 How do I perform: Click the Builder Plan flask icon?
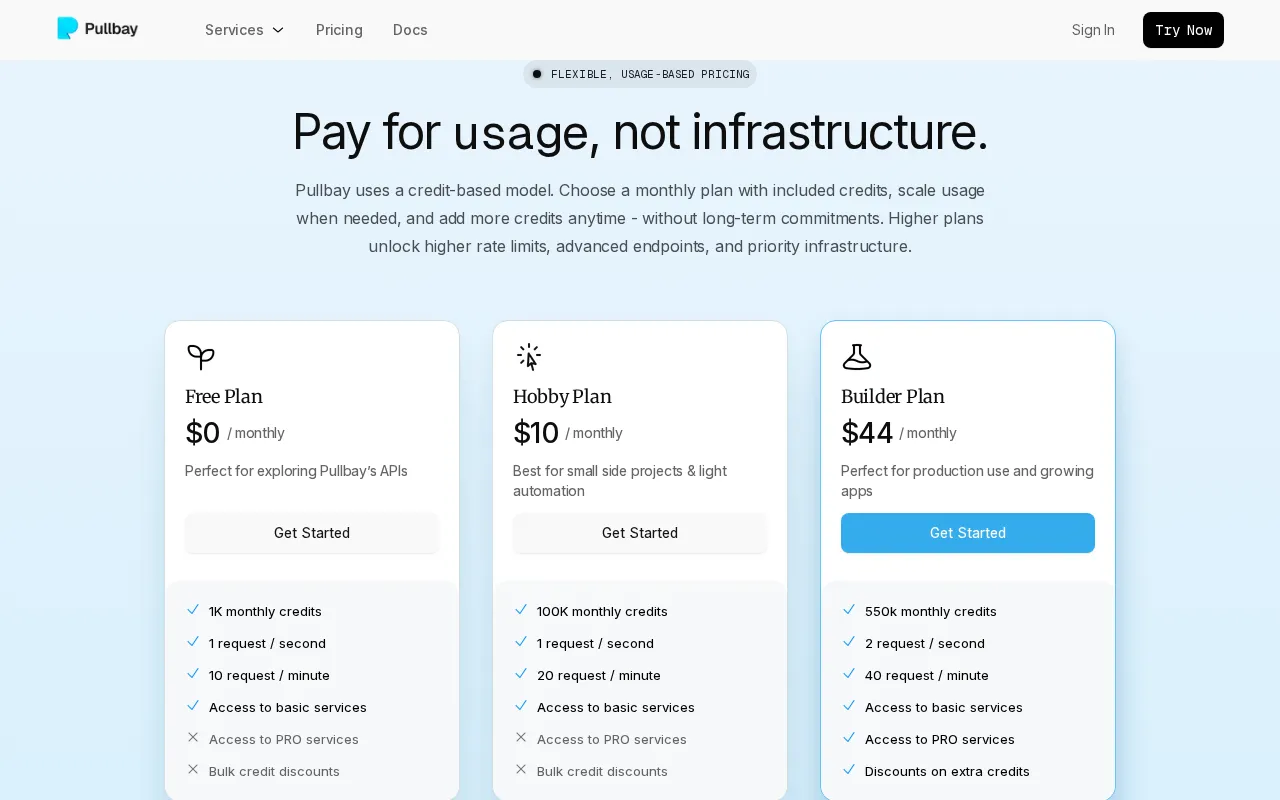(x=857, y=357)
